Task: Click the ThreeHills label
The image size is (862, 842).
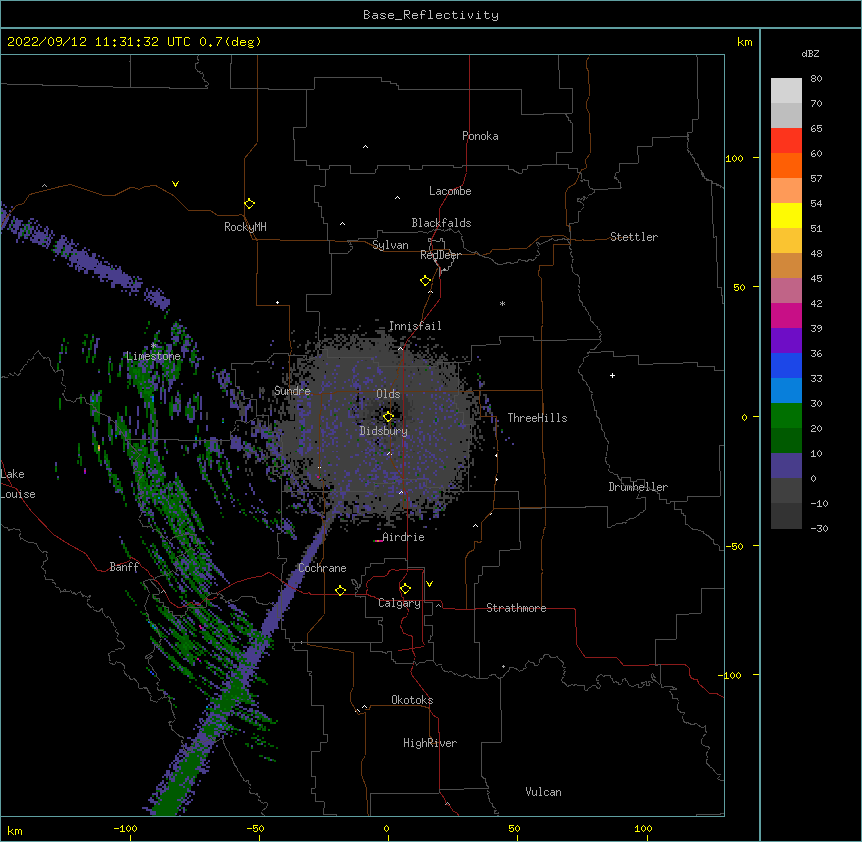Action: coord(537,418)
